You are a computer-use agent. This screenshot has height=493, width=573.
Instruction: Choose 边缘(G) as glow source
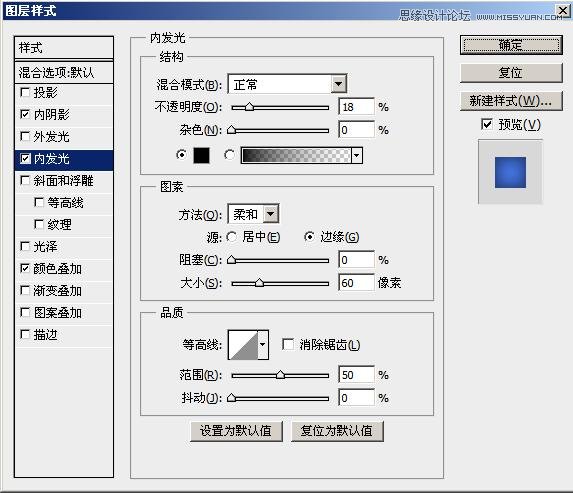pos(309,237)
